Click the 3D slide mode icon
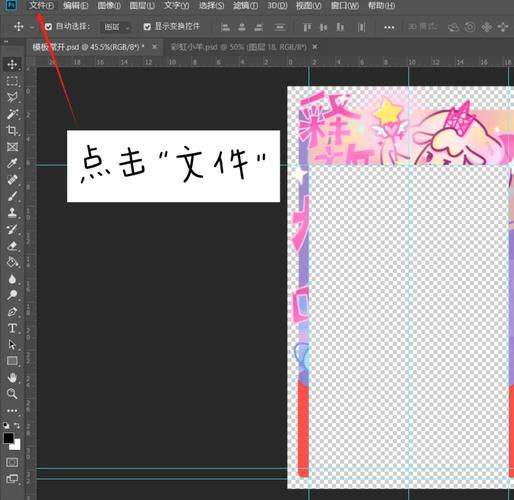 (x=503, y=27)
